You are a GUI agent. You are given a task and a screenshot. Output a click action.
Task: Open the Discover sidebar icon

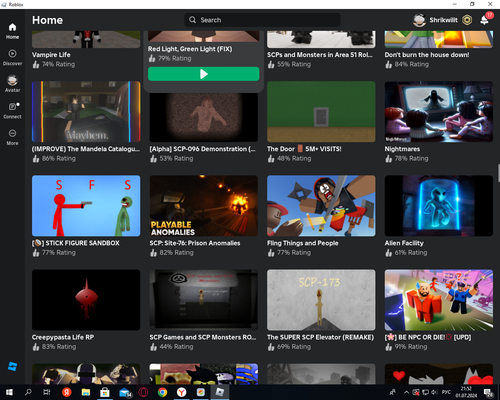click(12, 57)
